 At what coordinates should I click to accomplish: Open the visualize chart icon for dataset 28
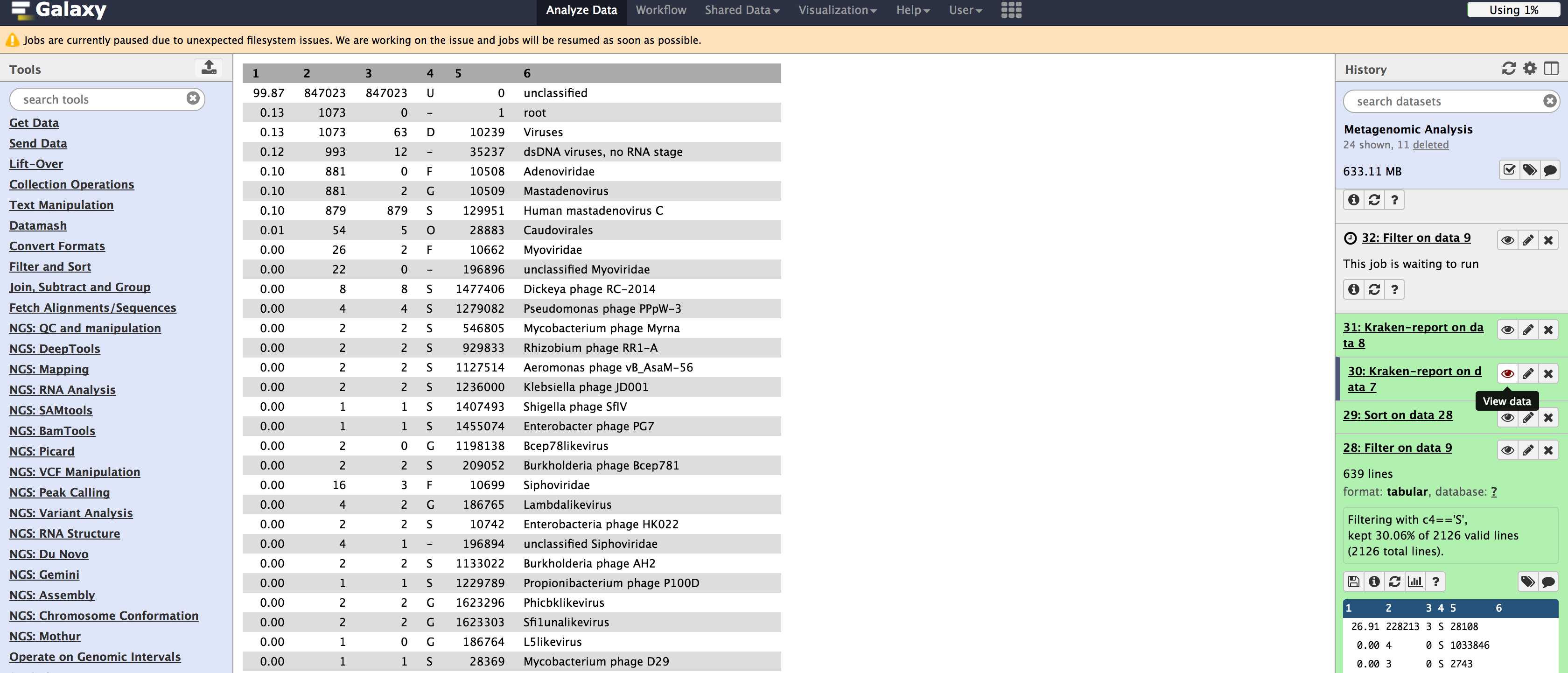1414,581
